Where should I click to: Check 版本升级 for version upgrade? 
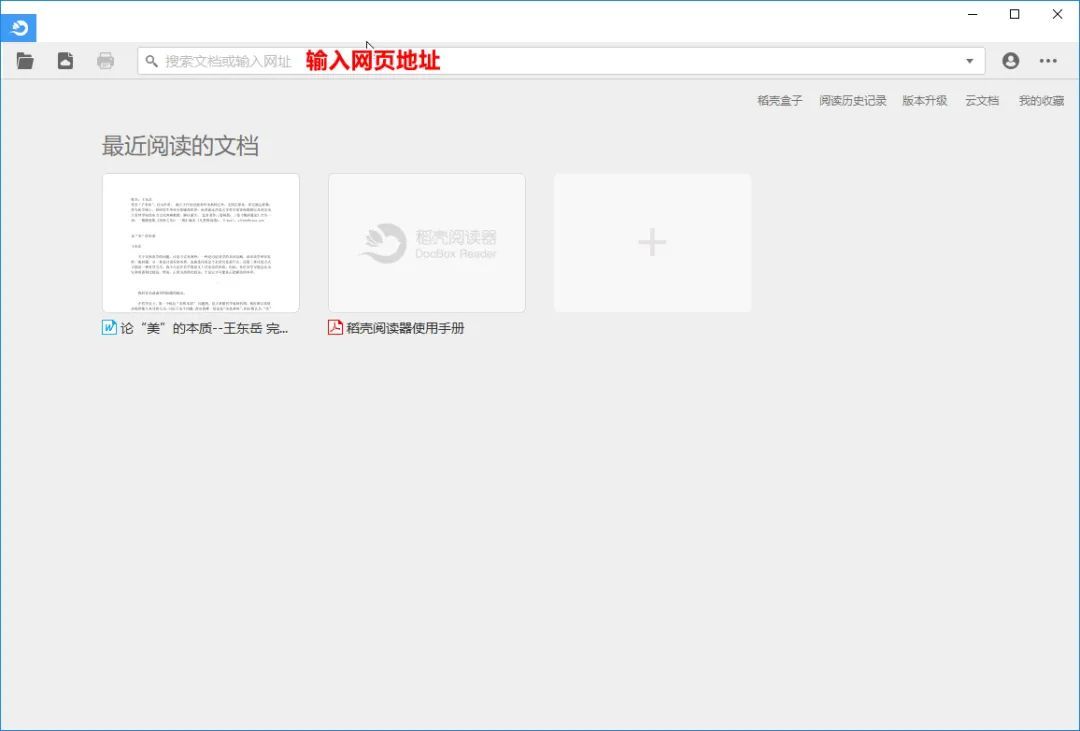point(924,100)
